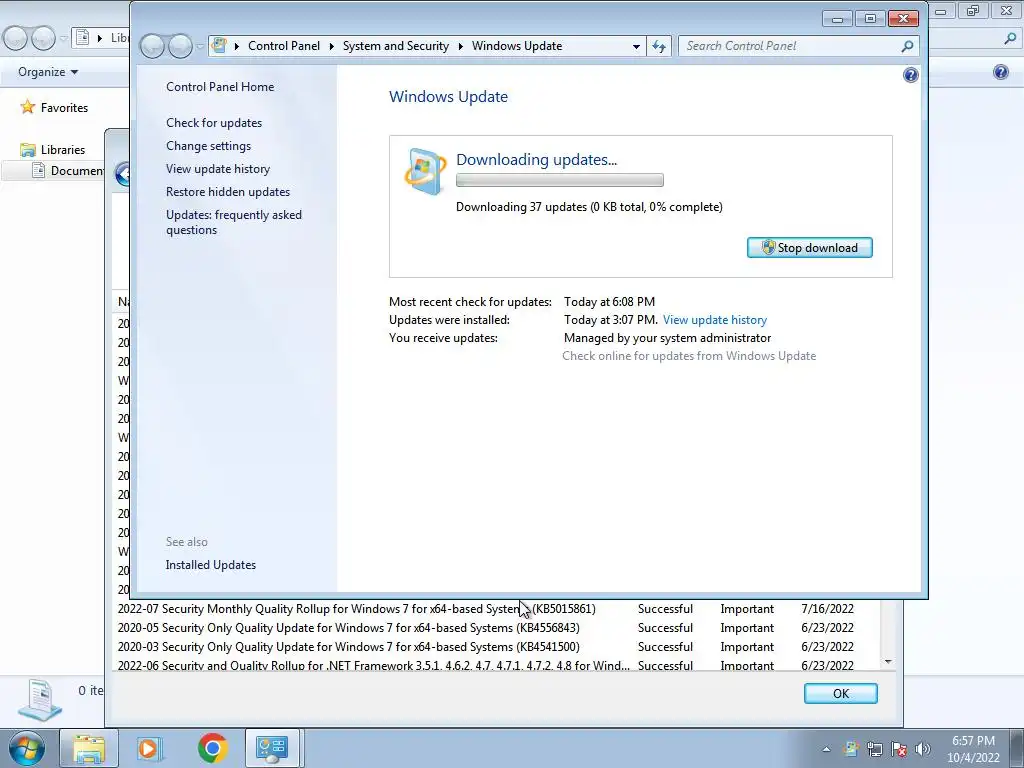
Task: Open View update history in the sidebar
Action: [x=217, y=168]
